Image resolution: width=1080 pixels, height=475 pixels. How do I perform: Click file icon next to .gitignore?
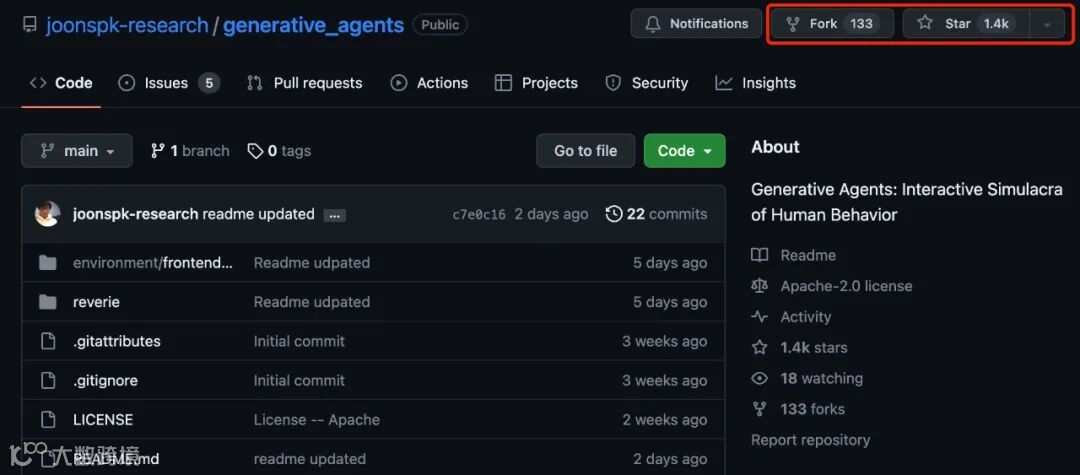coord(48,381)
